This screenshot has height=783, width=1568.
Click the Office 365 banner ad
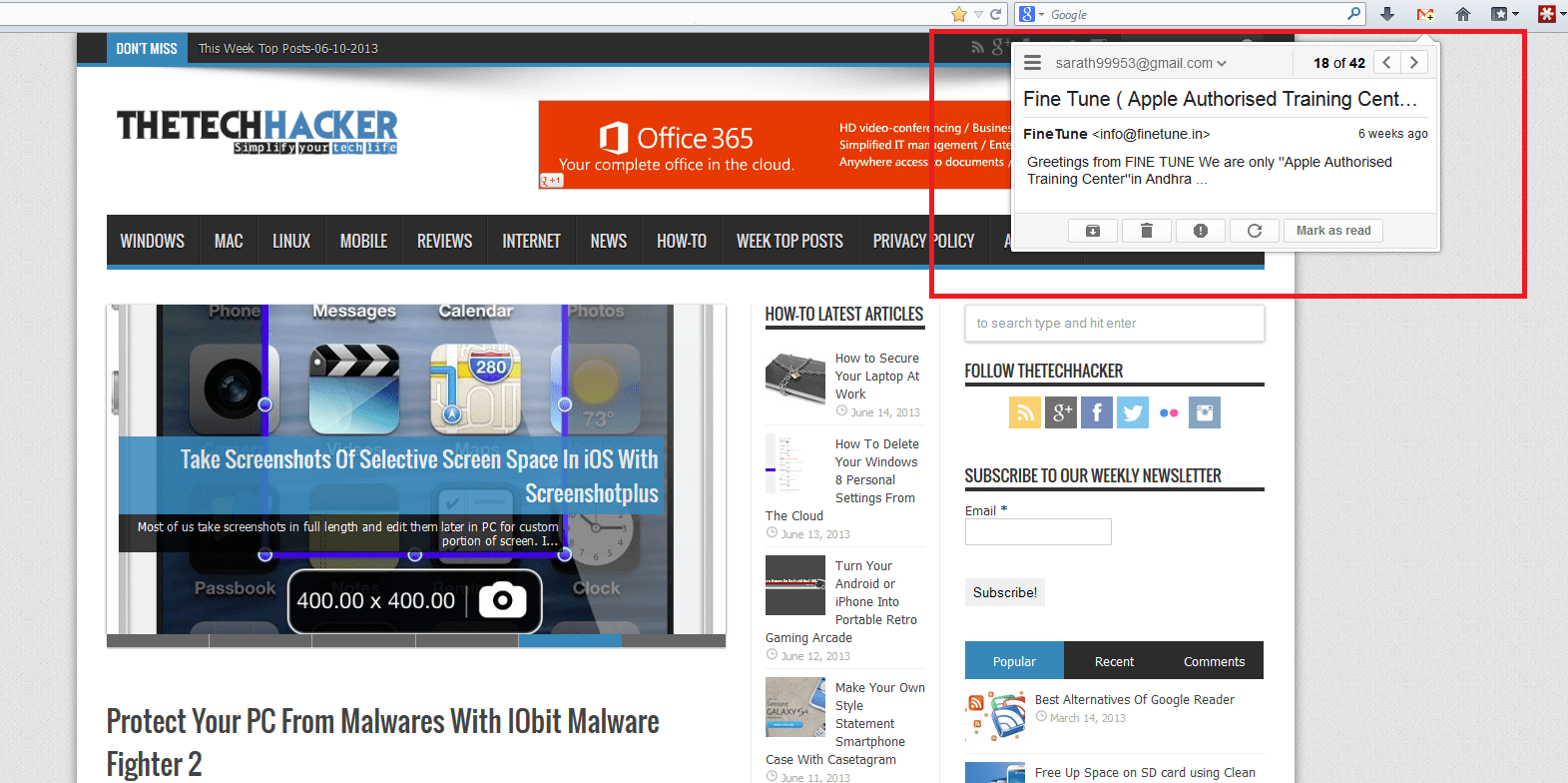pos(776,145)
